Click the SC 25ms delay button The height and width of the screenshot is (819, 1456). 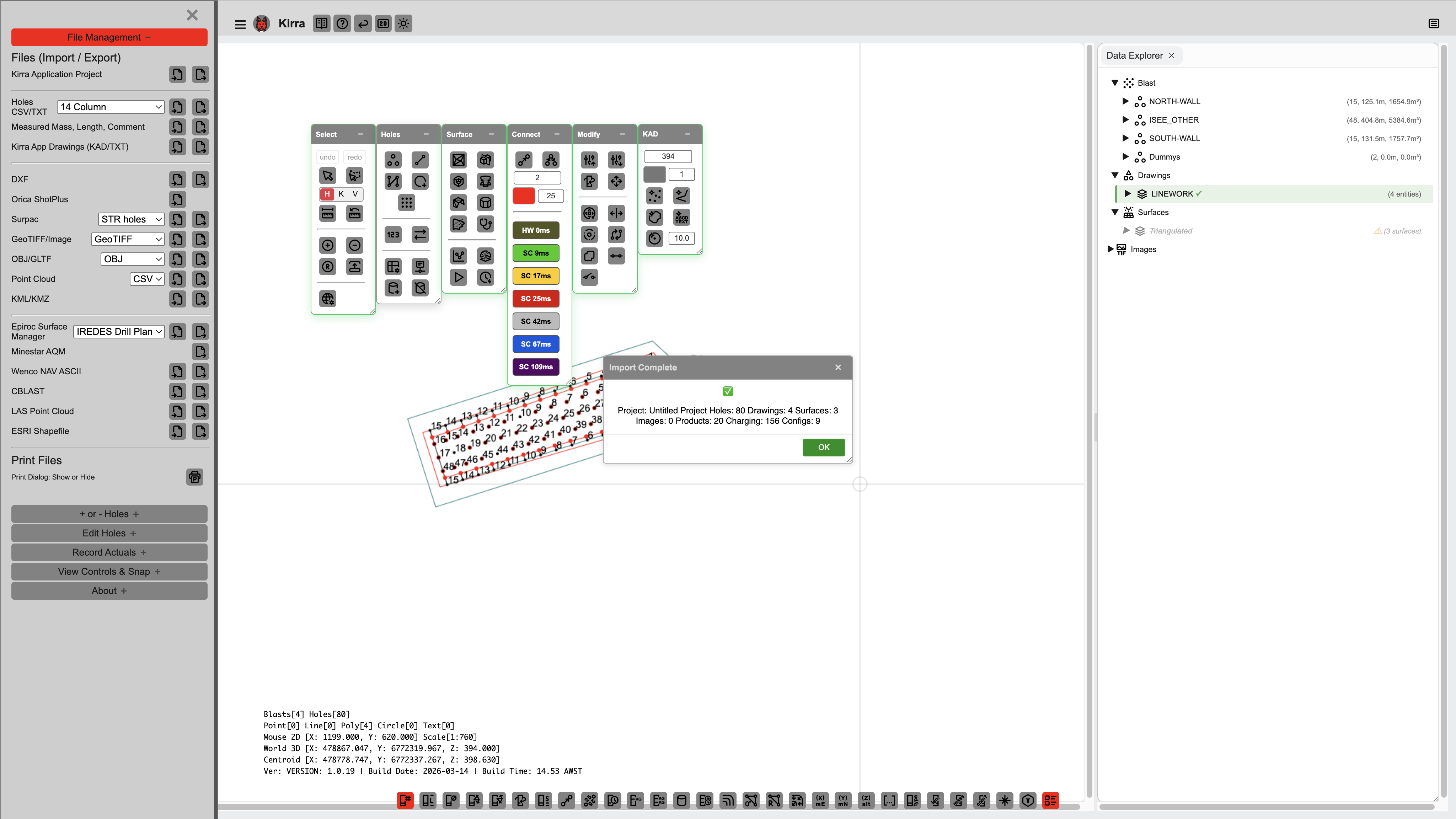(x=535, y=299)
